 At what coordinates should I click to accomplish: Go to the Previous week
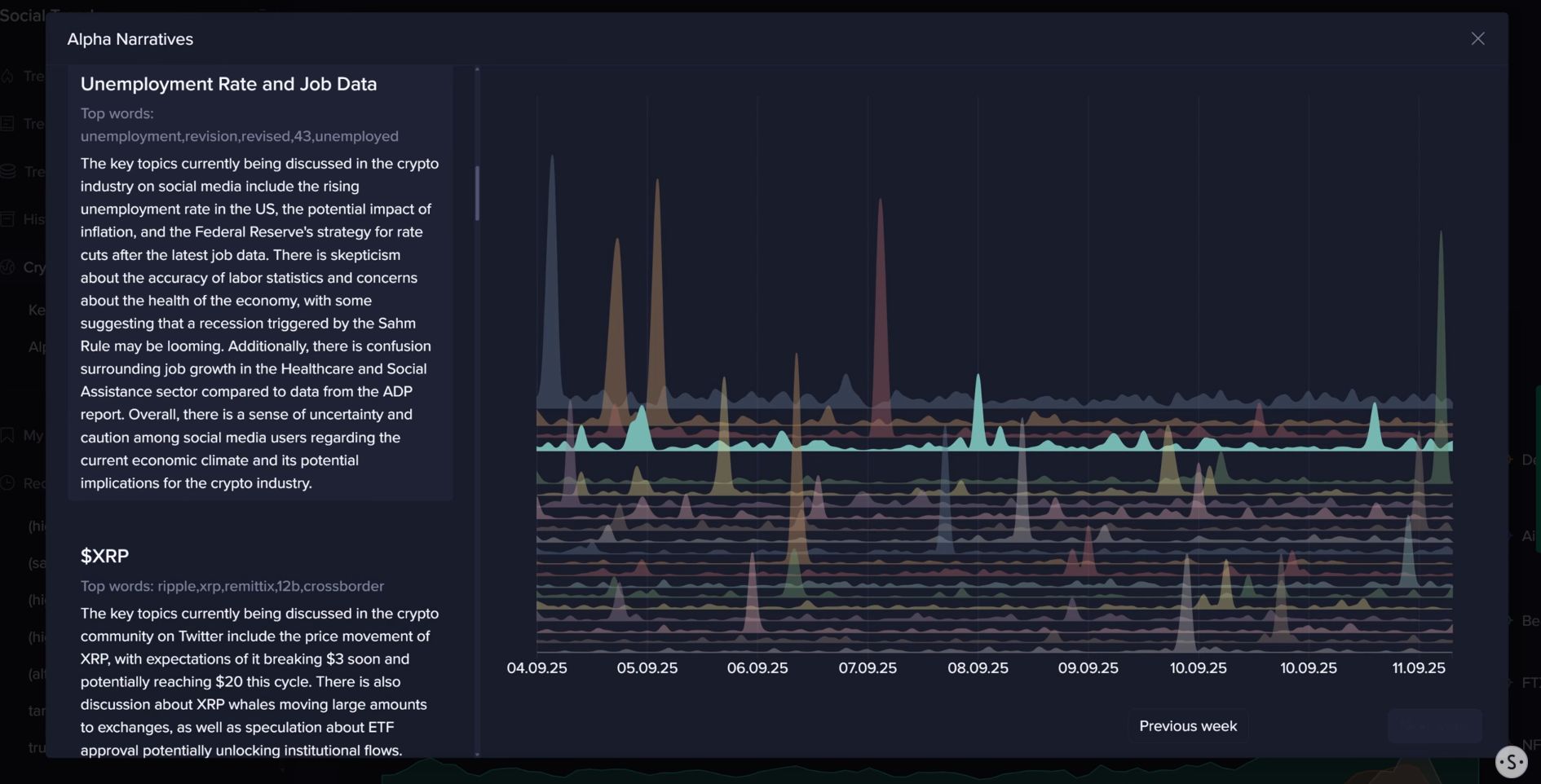click(x=1188, y=725)
